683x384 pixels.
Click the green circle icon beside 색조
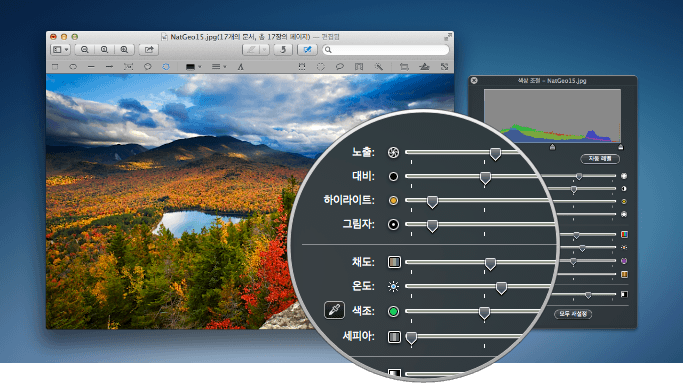coord(393,311)
